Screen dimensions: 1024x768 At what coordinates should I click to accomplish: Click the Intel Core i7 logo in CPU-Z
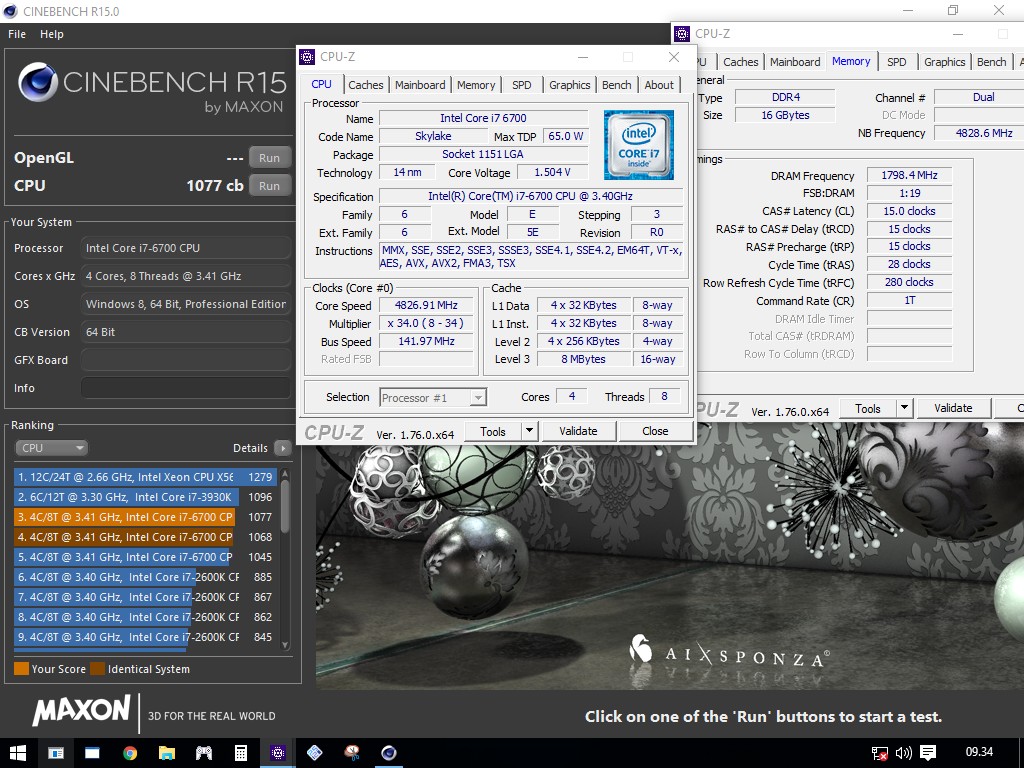point(639,145)
